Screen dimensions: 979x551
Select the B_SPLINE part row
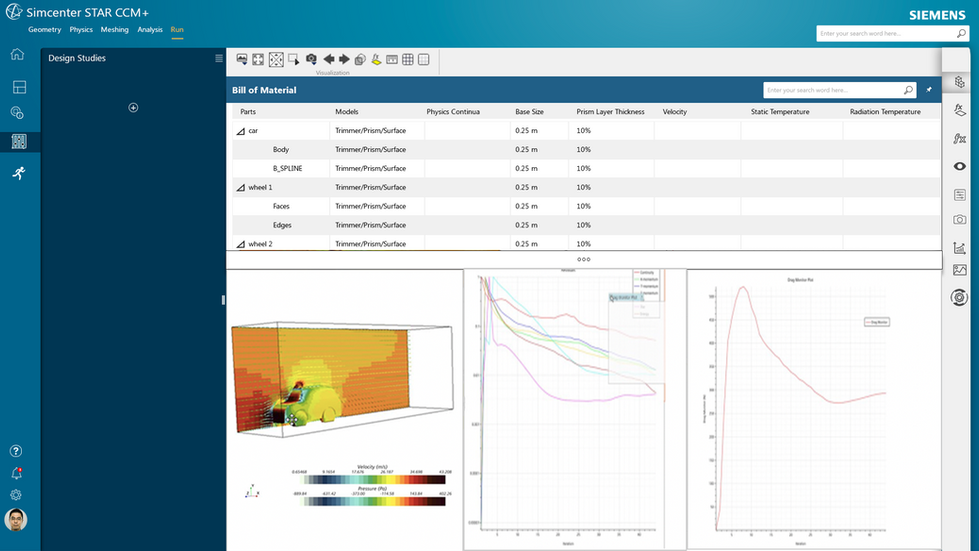click(x=586, y=168)
